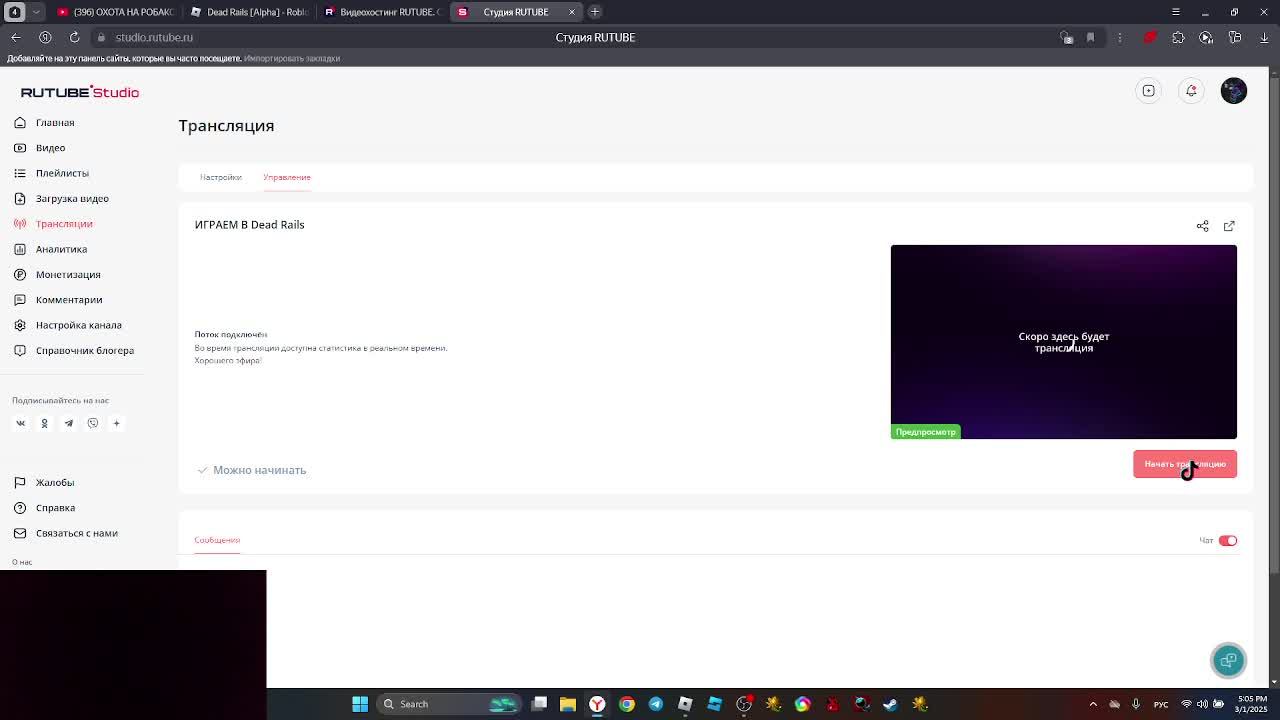The image size is (1280, 720).
Task: Click the browser back arrow
Action: [16, 37]
